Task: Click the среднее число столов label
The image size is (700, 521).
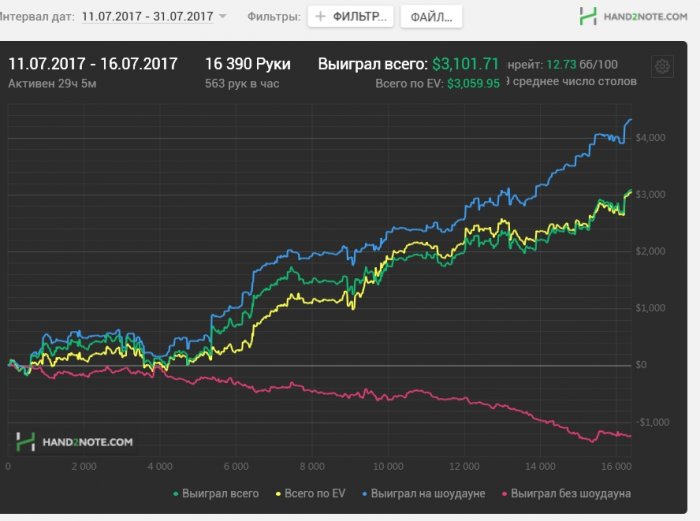Action: (575, 81)
